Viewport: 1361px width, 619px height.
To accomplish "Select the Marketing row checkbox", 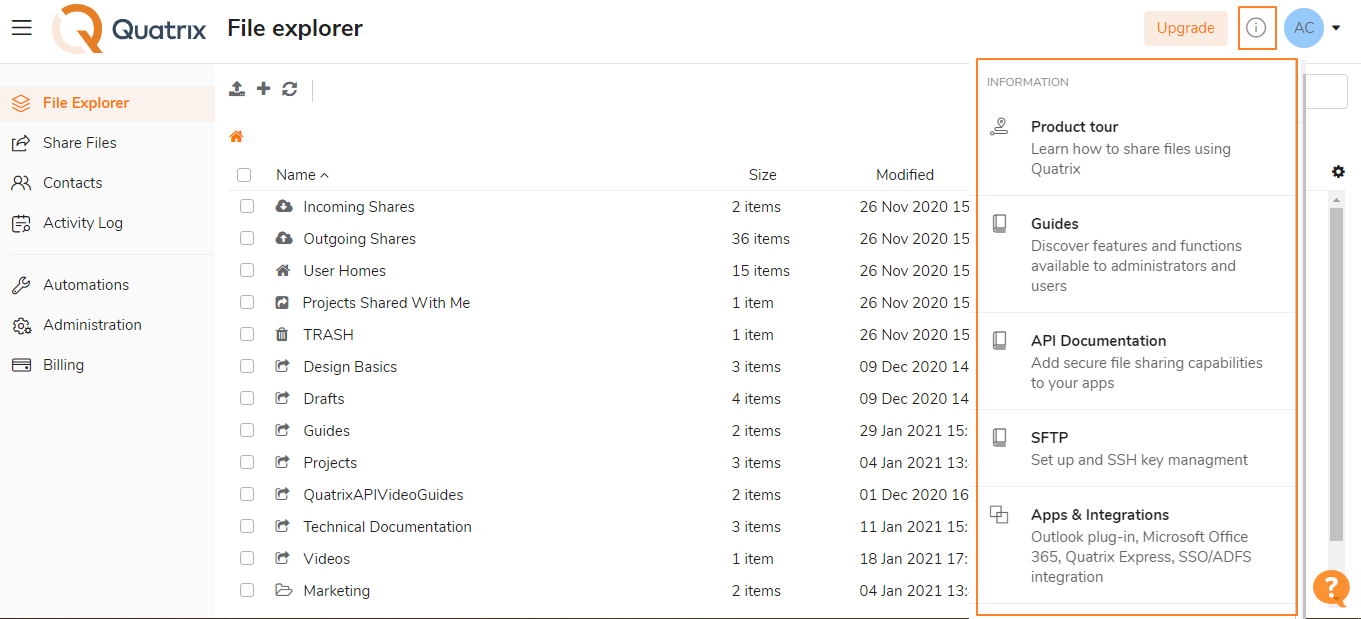I will tap(247, 591).
